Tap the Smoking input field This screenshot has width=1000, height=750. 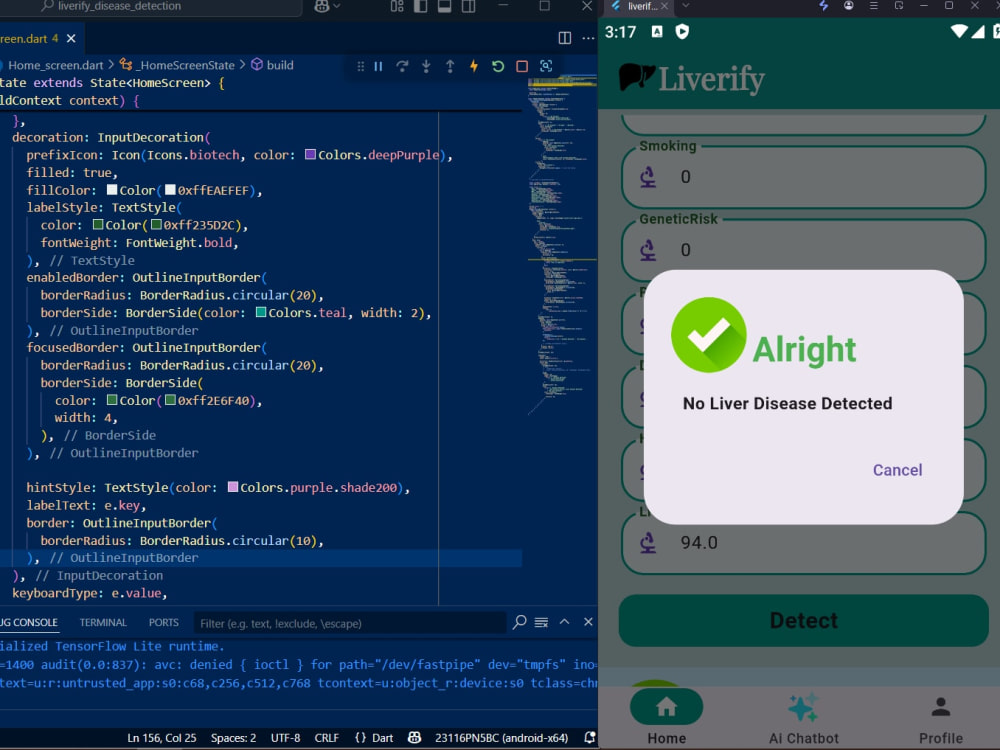[x=804, y=177]
